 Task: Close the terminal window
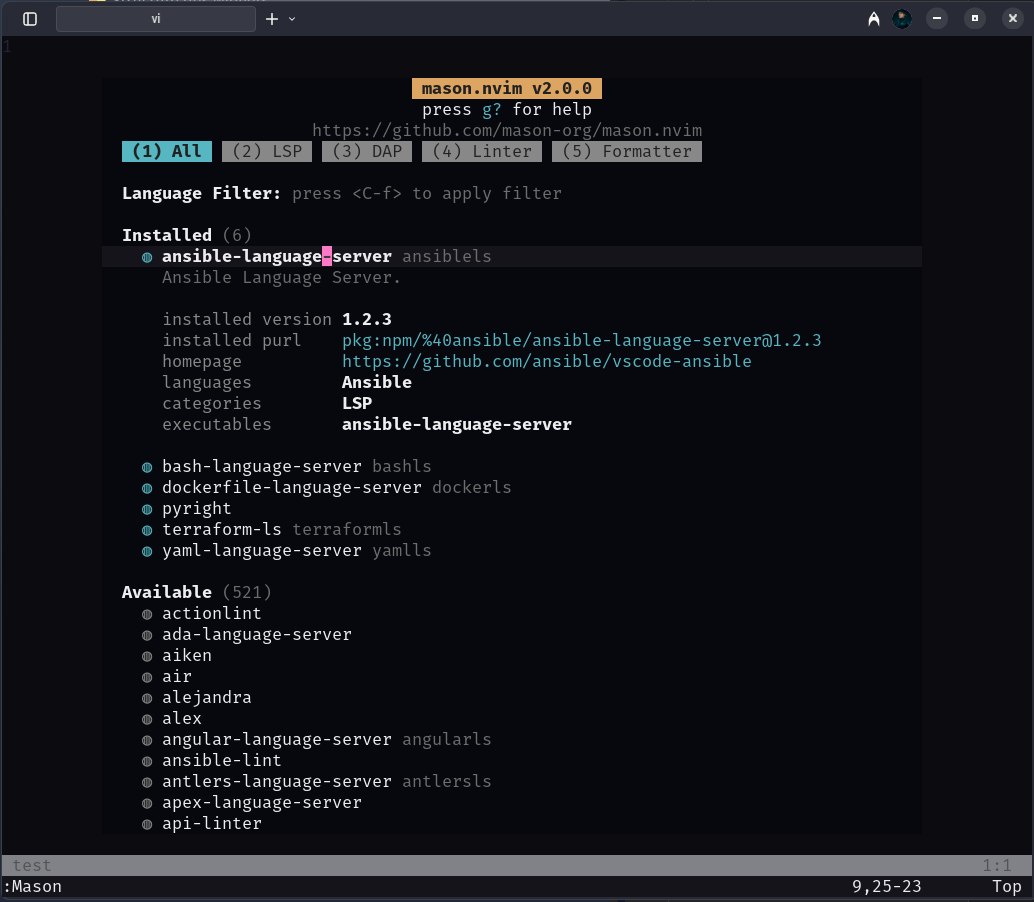tap(1013, 18)
